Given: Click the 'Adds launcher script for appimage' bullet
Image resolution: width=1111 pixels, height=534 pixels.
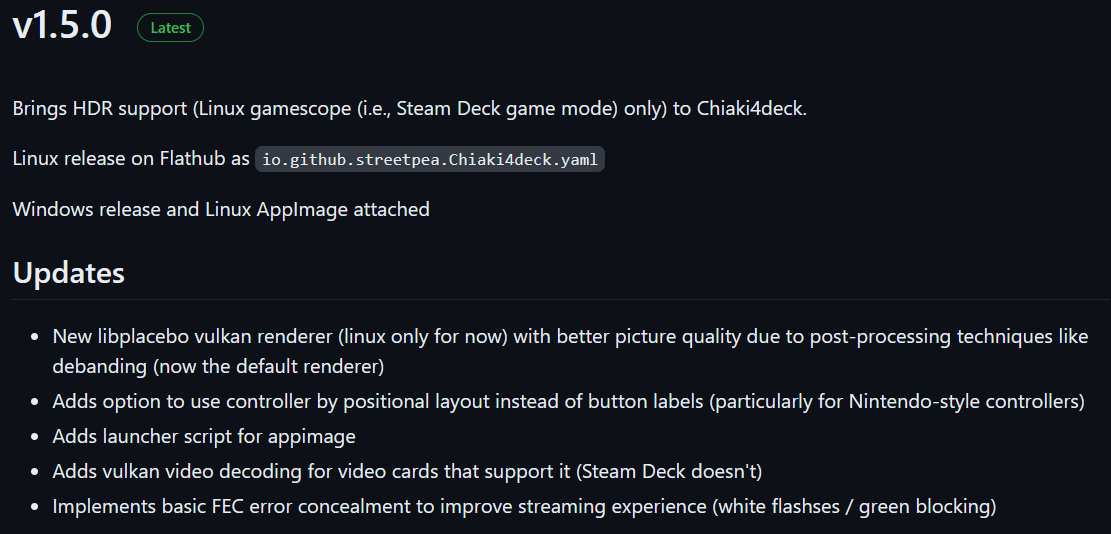Looking at the screenshot, I should [204, 436].
